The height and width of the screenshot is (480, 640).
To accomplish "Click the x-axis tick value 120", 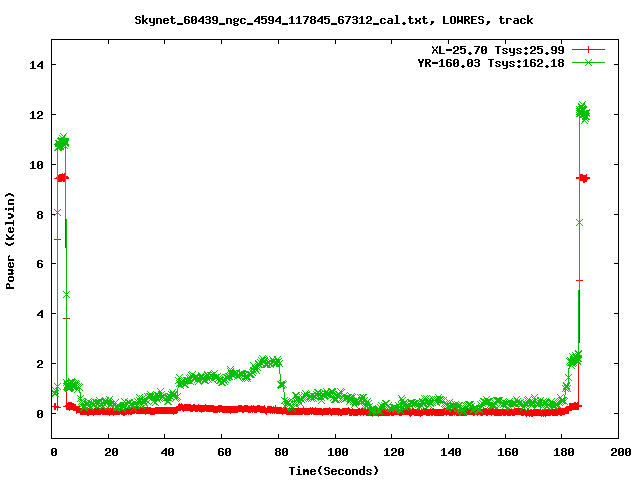I will pyautogui.click(x=394, y=452).
